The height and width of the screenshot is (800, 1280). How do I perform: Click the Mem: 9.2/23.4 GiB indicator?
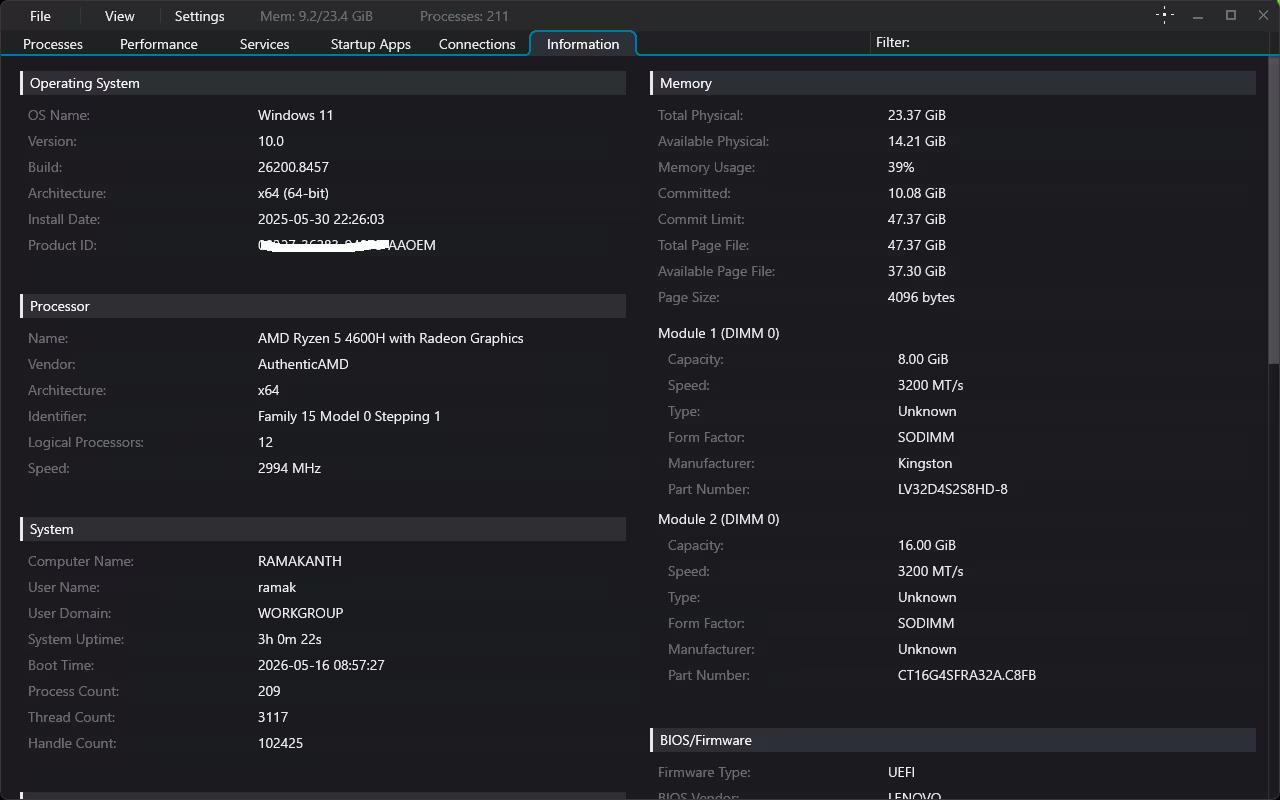point(316,16)
